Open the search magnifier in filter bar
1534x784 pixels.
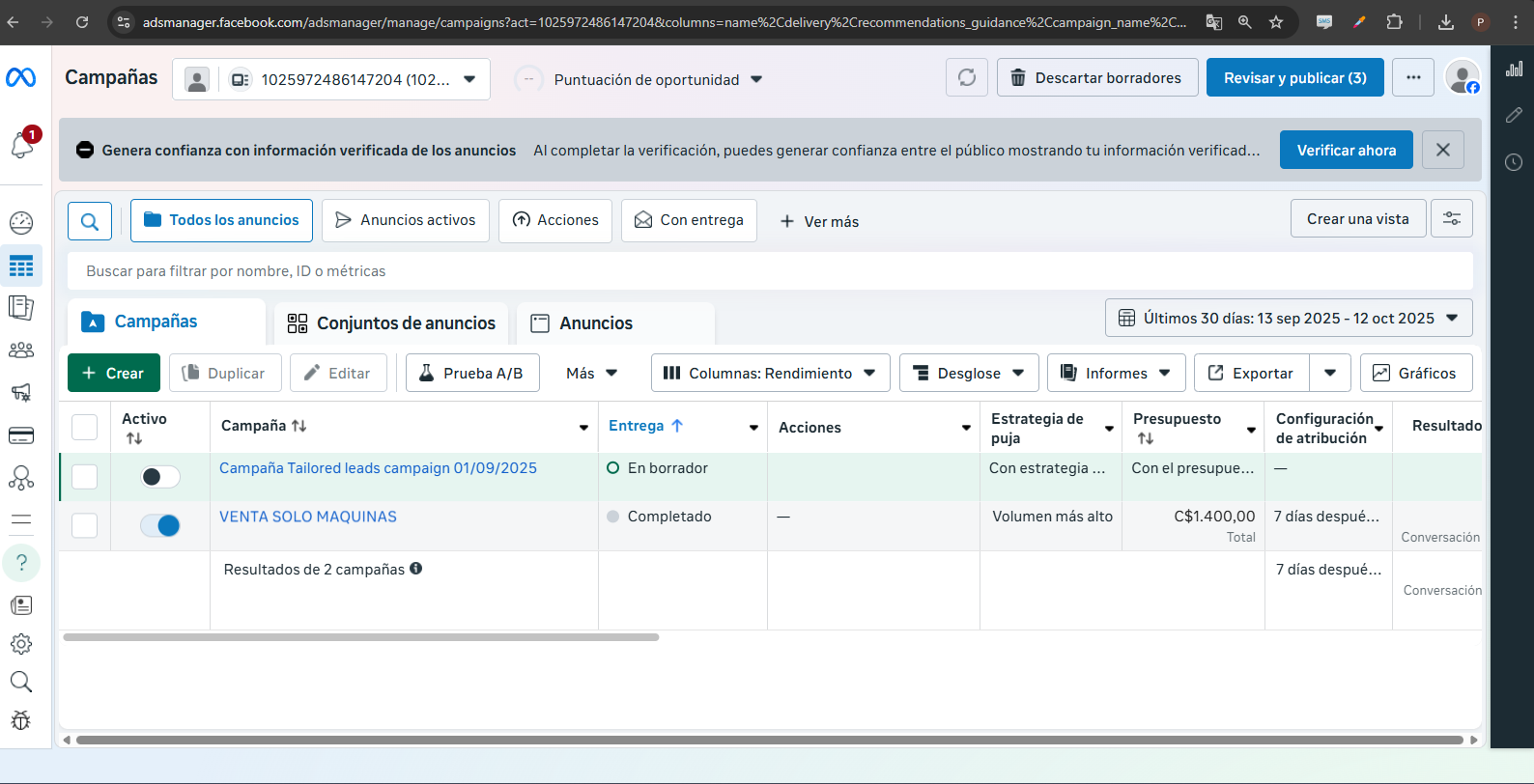(90, 221)
